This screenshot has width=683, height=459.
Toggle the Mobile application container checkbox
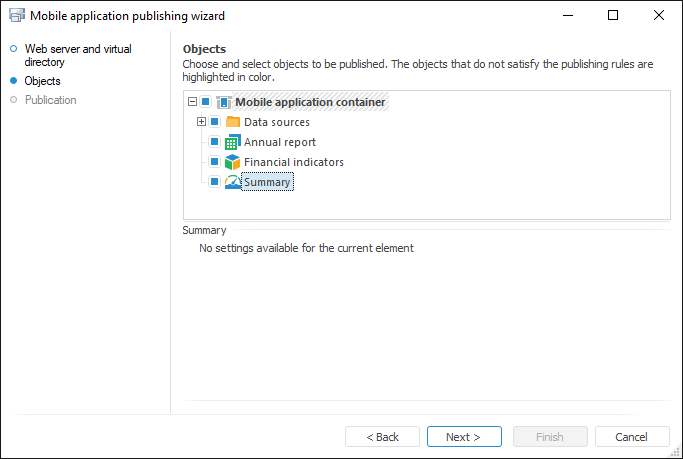[x=206, y=102]
